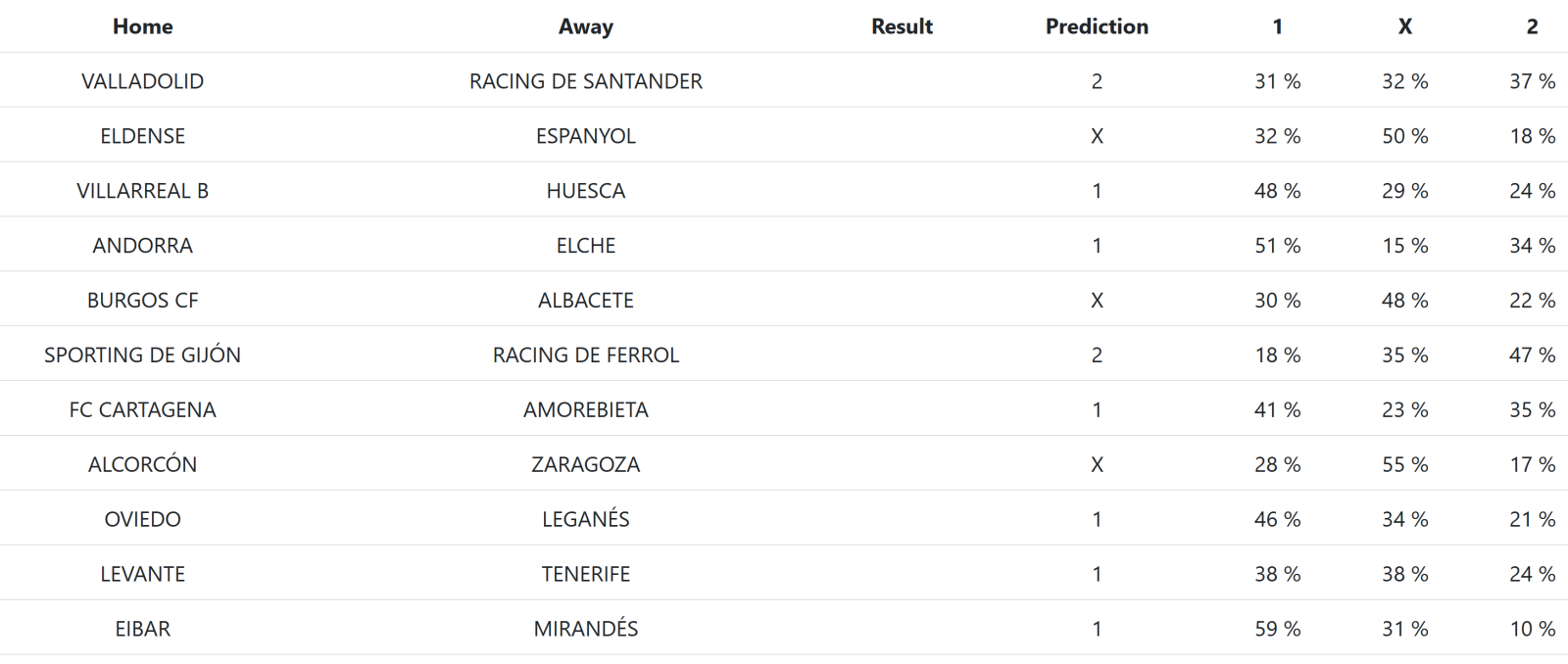Select the VALLADOLID home team cell
Image resolution: width=1568 pixels, height=664 pixels.
click(x=143, y=81)
